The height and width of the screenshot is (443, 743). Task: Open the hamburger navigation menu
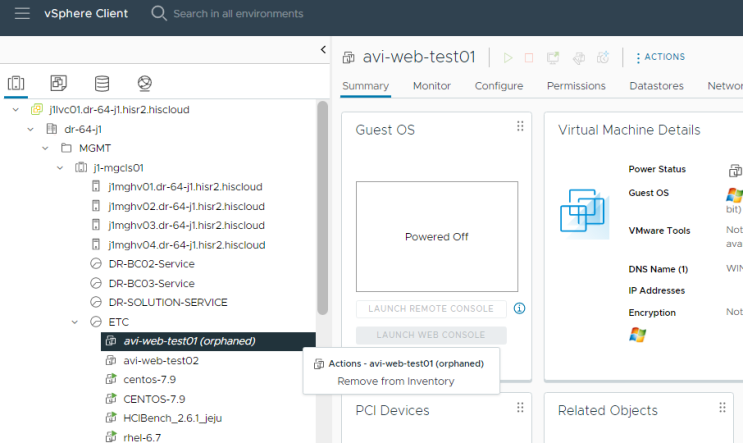point(22,14)
